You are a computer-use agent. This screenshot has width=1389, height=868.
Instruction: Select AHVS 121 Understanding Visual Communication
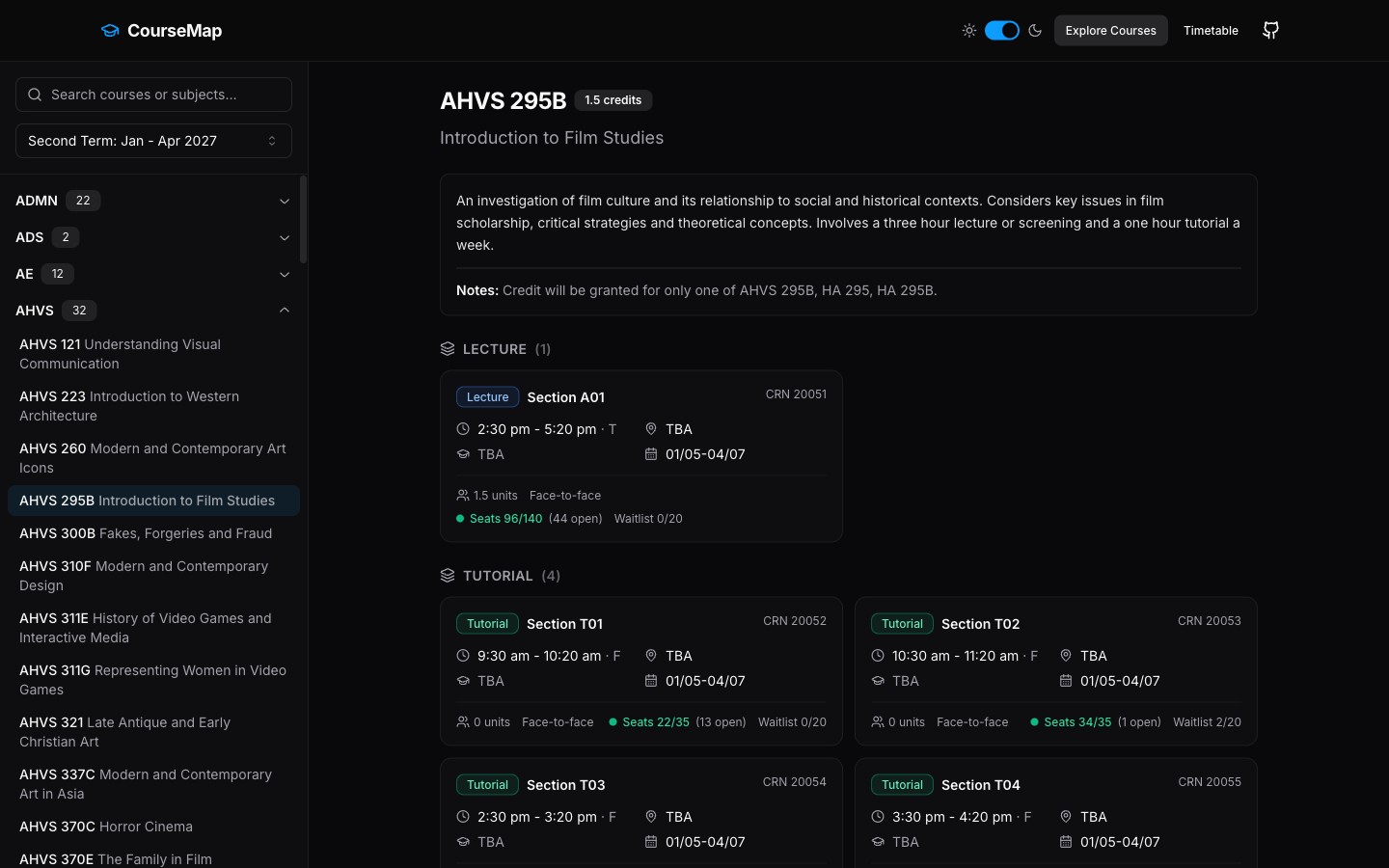(153, 354)
